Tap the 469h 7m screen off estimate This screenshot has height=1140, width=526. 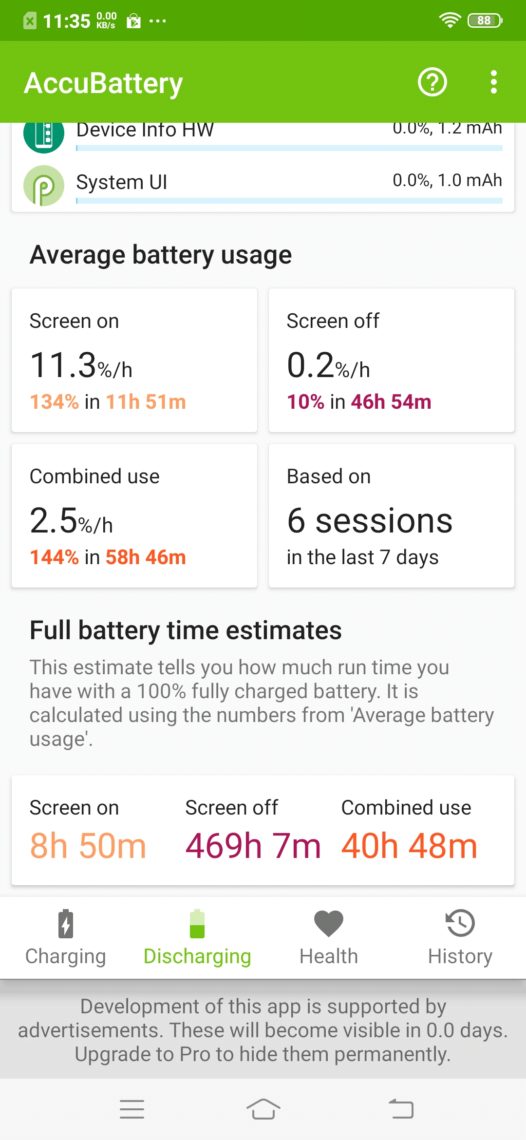pos(252,846)
